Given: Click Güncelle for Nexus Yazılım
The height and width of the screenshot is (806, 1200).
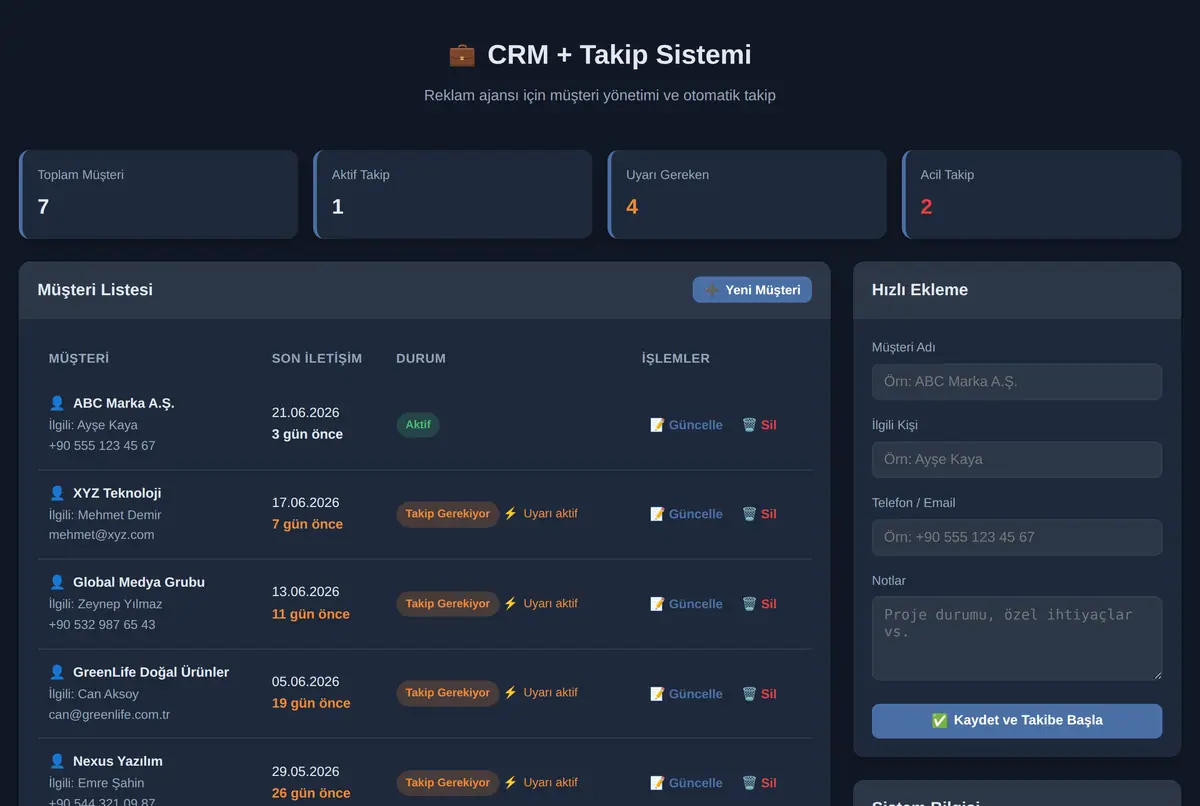Looking at the screenshot, I should coord(686,783).
